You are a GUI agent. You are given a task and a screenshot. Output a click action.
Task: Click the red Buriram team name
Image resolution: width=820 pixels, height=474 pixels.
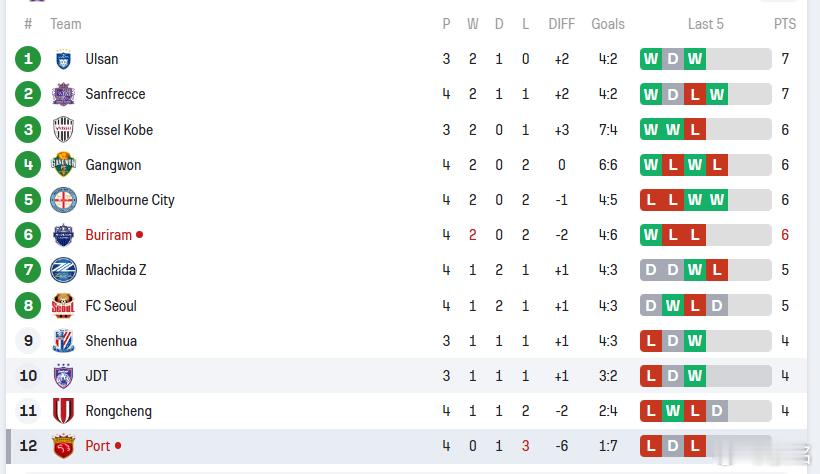click(109, 235)
